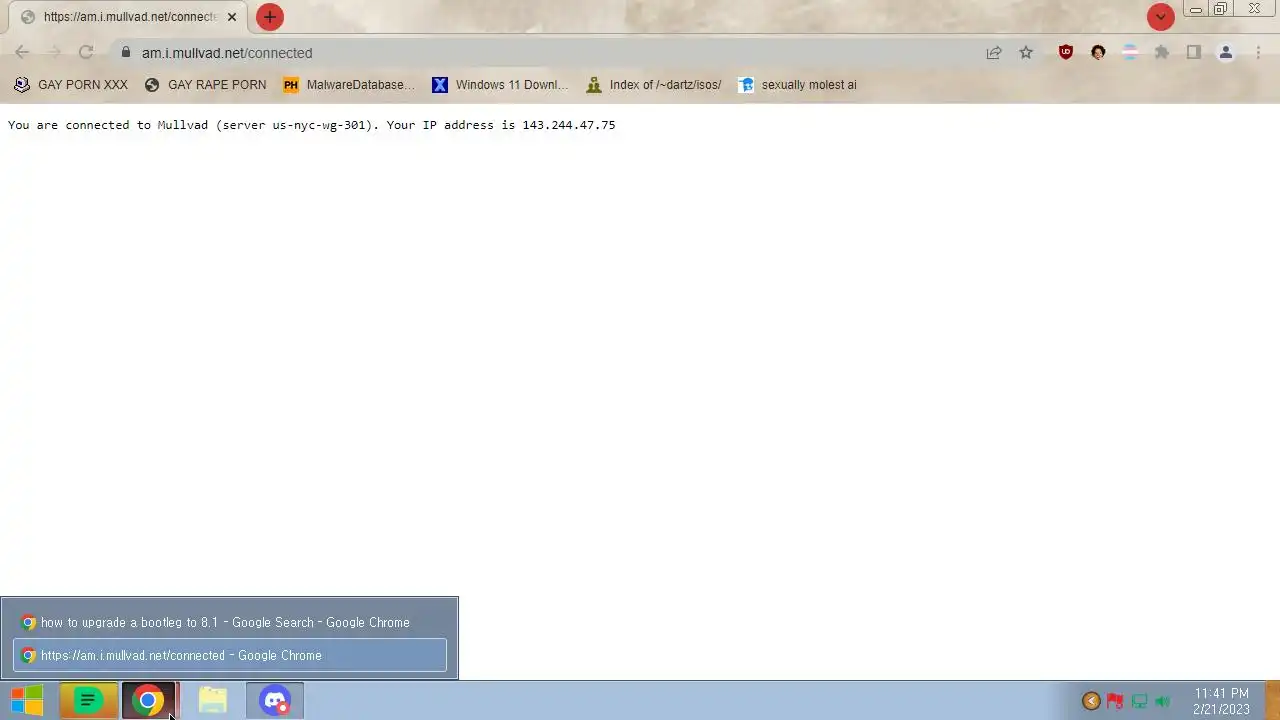Open the Index of /~dartz/isos/ bookmark

coord(654,85)
